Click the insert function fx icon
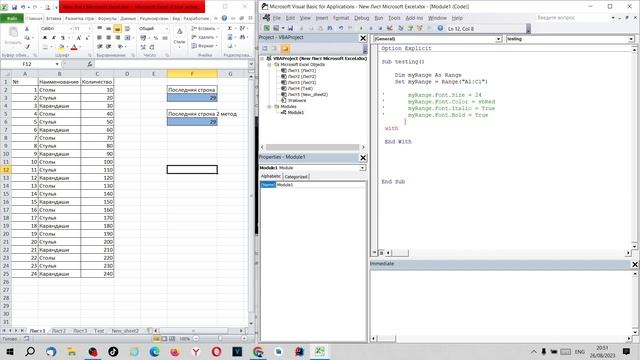 pyautogui.click(x=89, y=64)
